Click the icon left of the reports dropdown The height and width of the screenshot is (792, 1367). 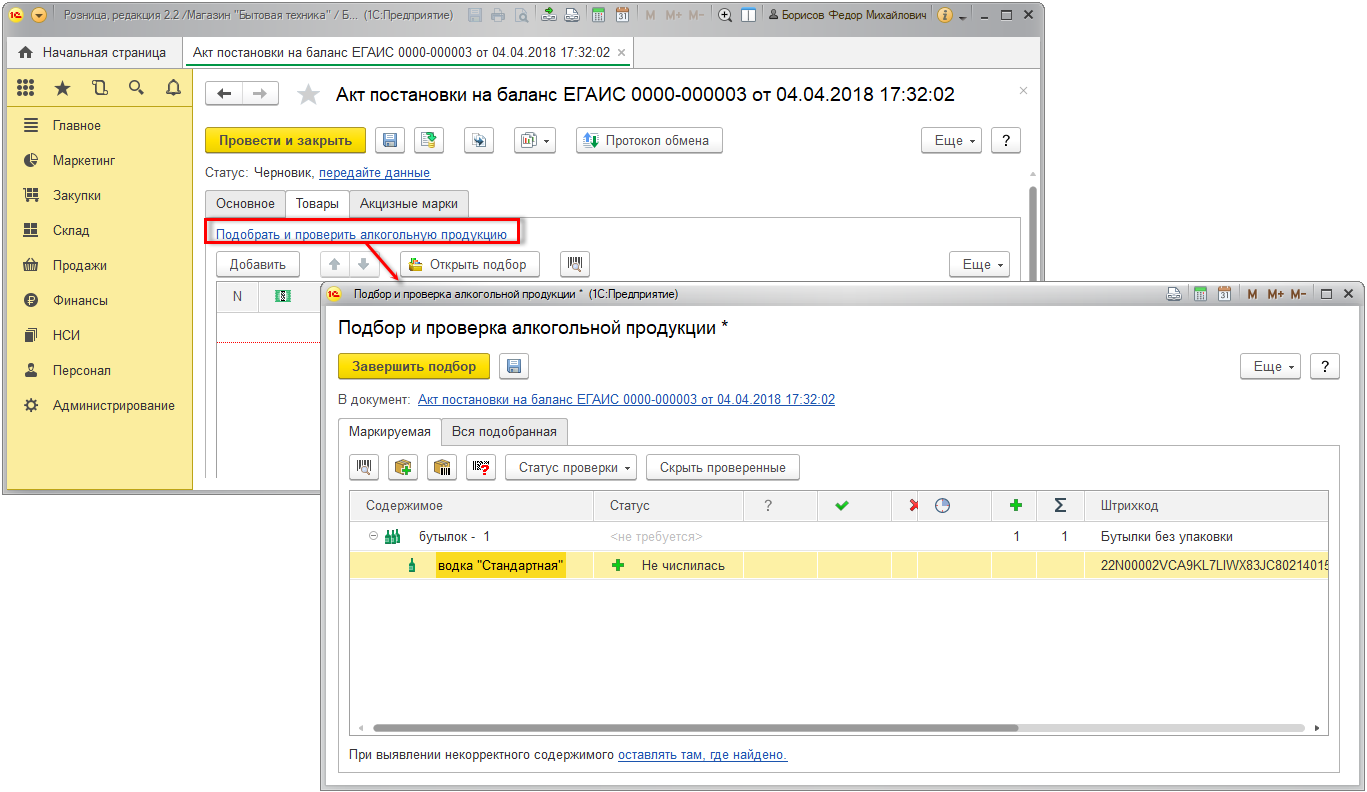479,141
